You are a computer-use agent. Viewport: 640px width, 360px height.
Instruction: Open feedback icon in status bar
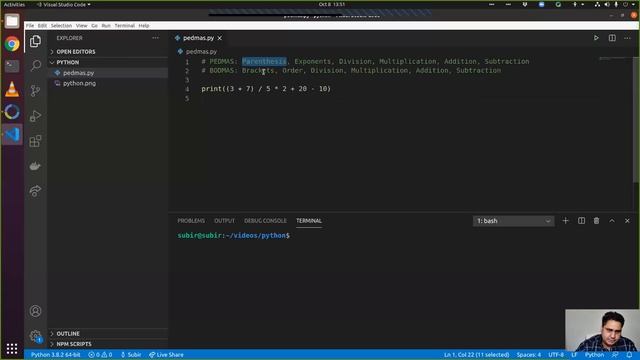click(615, 355)
